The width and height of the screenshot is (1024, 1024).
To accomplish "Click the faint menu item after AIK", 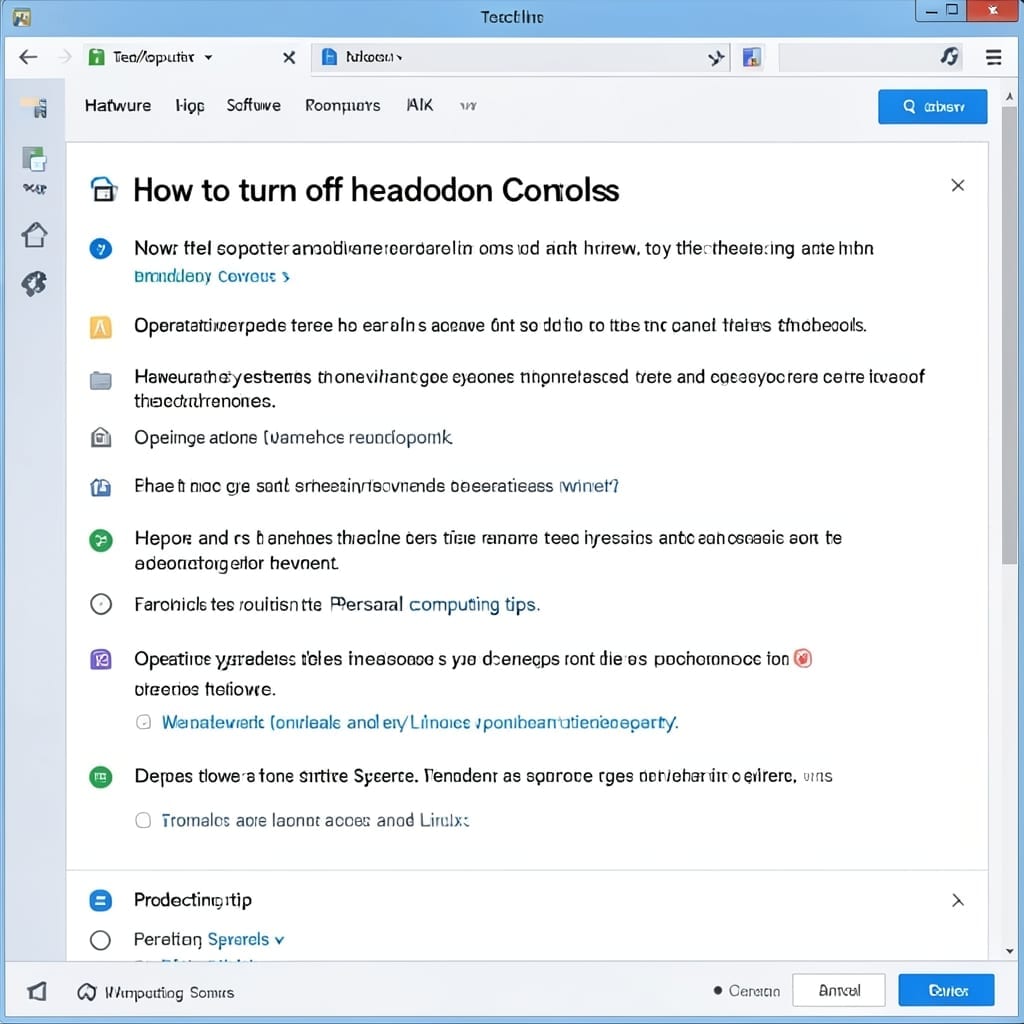I will 468,106.
